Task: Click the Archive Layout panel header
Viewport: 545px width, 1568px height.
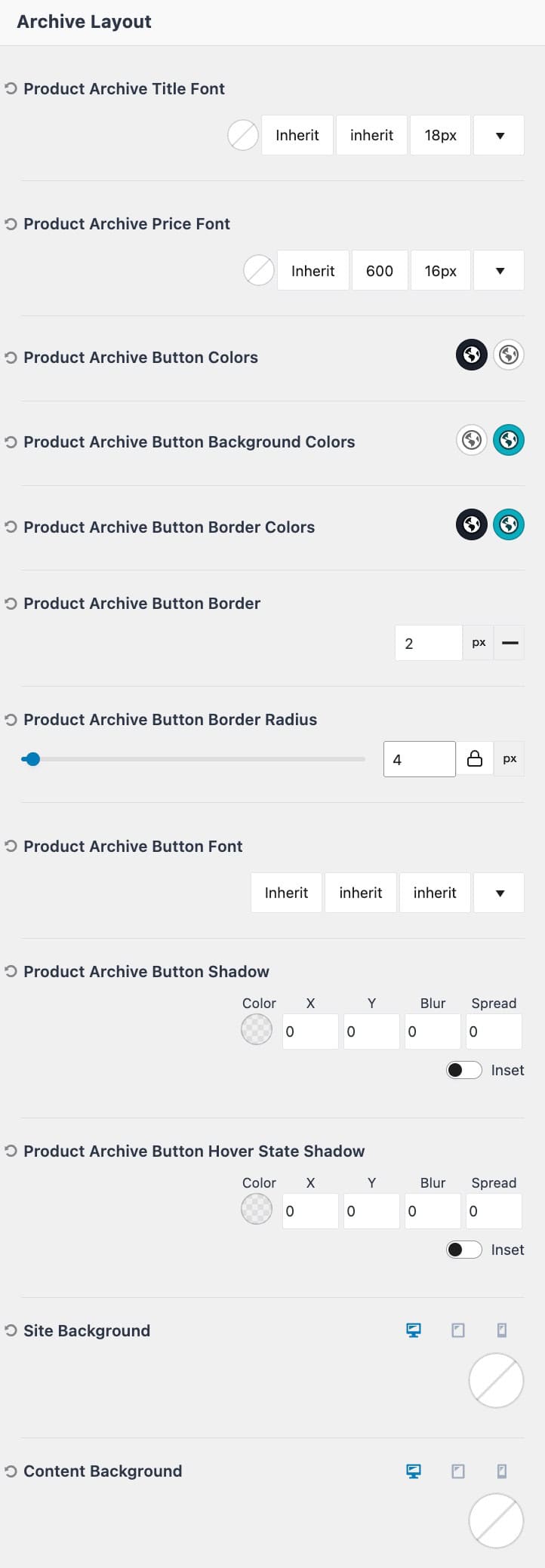Action: 83,21
